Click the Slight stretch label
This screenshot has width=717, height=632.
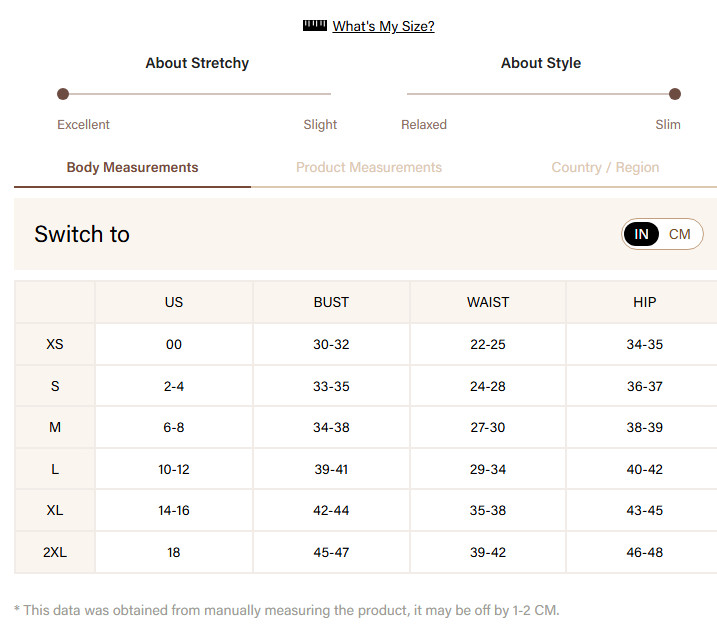[x=320, y=124]
